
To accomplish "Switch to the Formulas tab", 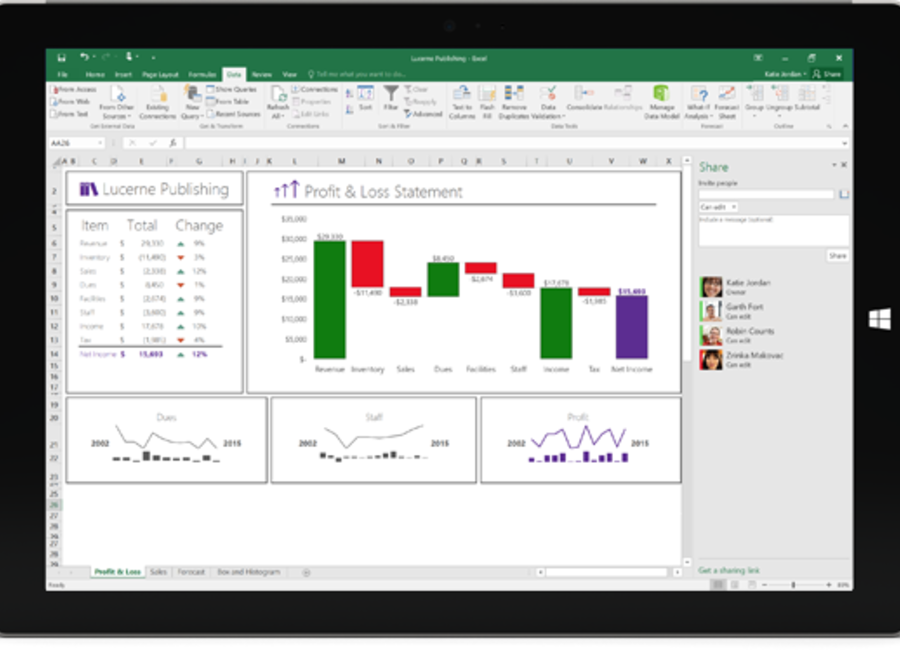I will pyautogui.click(x=202, y=75).
